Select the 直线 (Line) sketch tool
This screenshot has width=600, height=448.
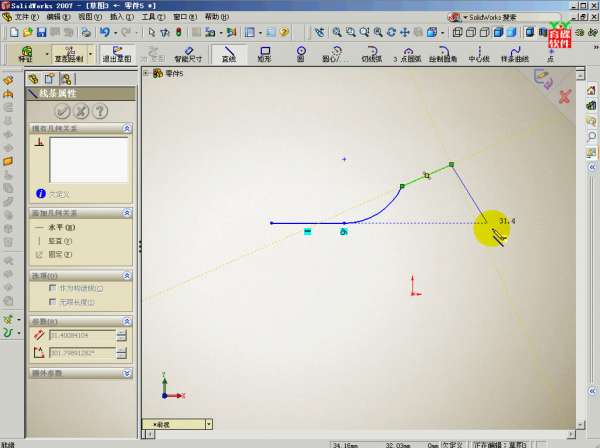point(229,52)
